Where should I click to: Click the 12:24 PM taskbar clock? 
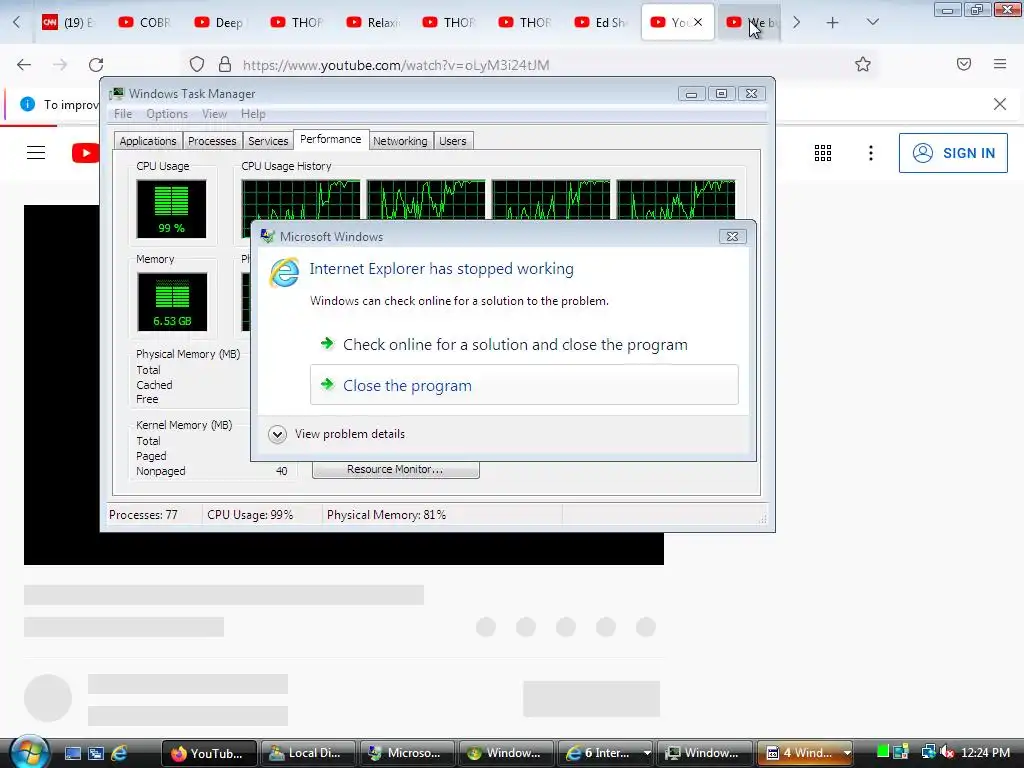(985, 753)
